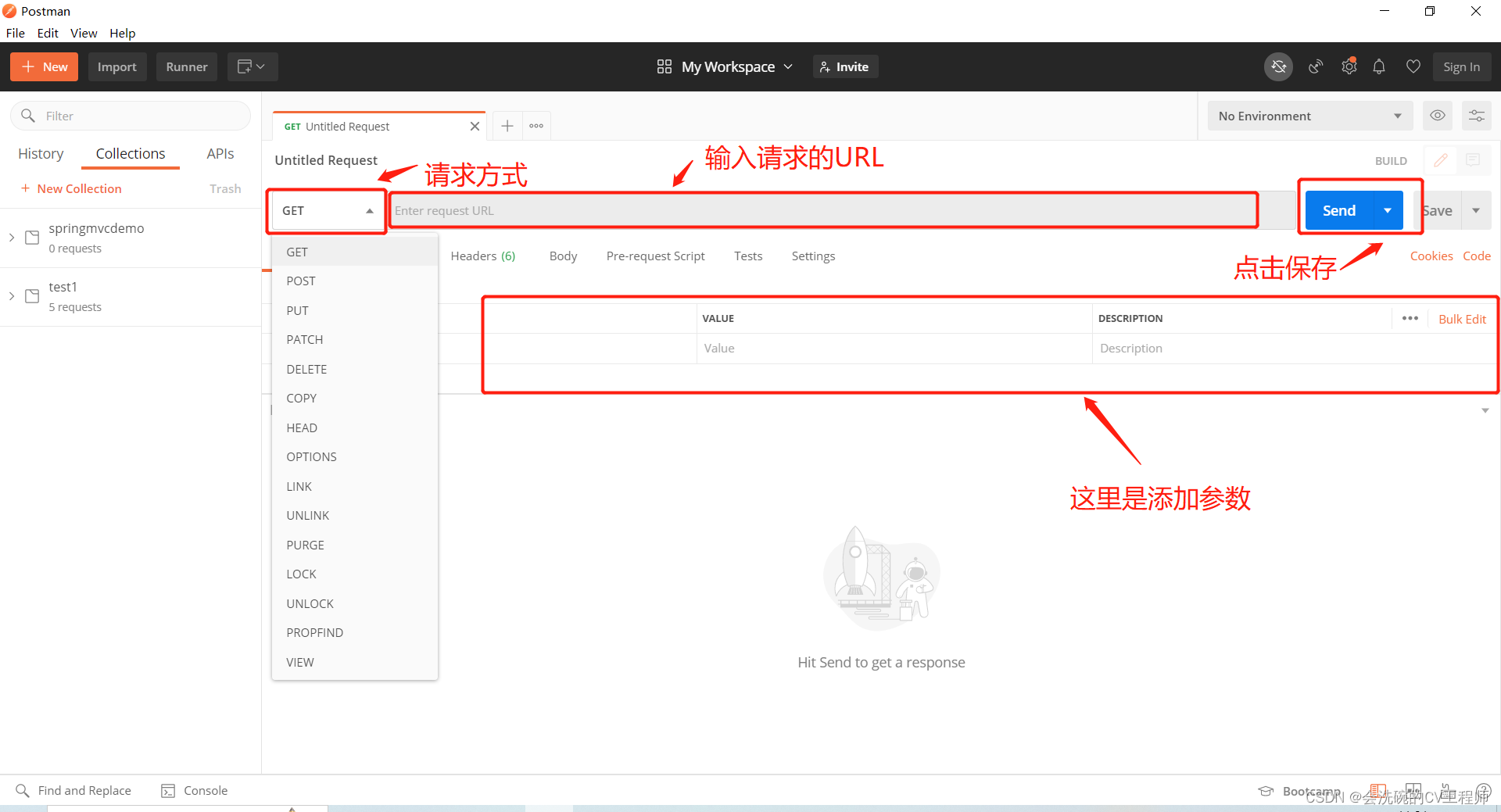
Task: Open the Save As dropdown arrow
Action: (x=1476, y=211)
